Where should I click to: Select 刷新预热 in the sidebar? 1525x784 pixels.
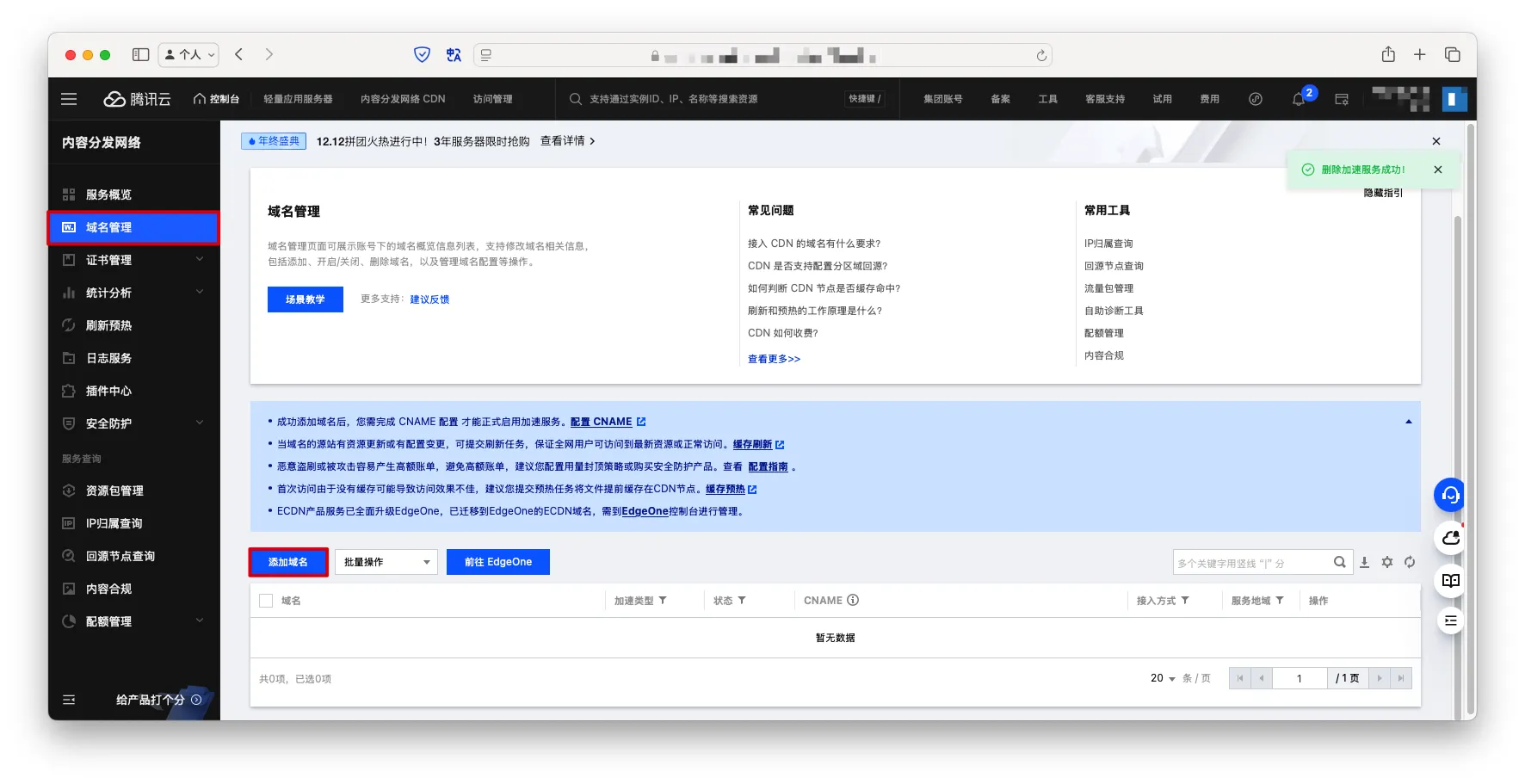click(x=108, y=325)
